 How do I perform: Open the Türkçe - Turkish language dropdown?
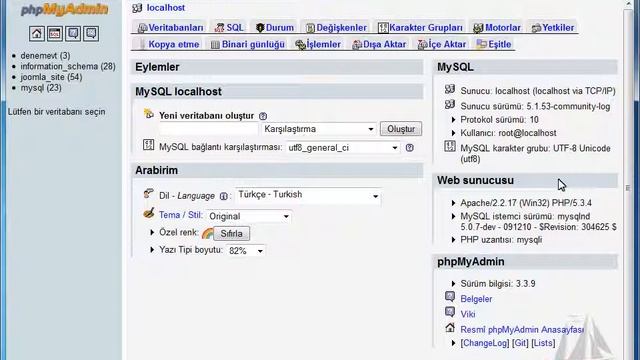[x=308, y=195]
